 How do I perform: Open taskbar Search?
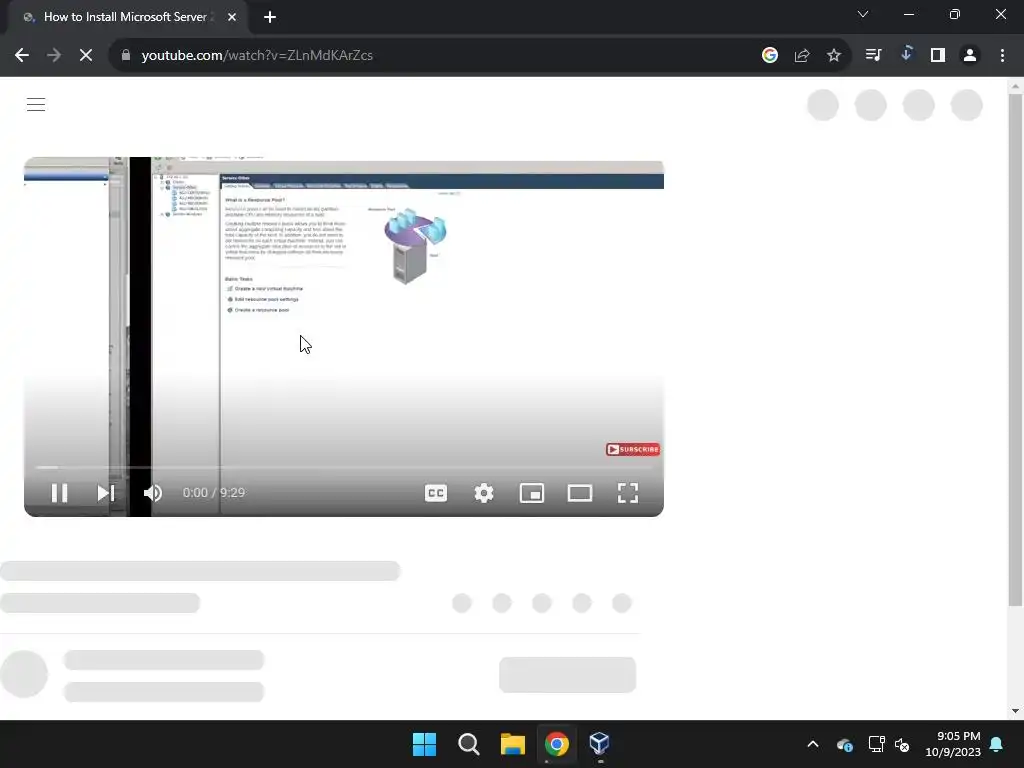point(468,744)
